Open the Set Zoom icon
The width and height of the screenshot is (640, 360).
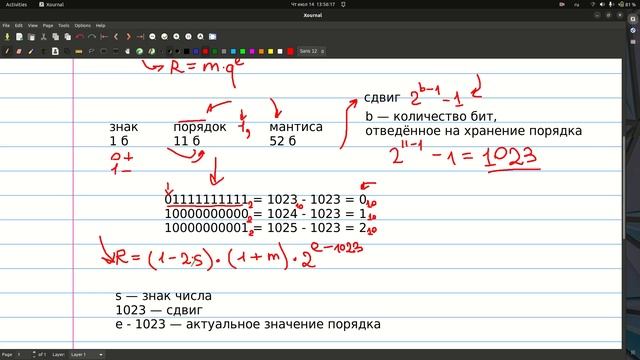pos(200,37)
